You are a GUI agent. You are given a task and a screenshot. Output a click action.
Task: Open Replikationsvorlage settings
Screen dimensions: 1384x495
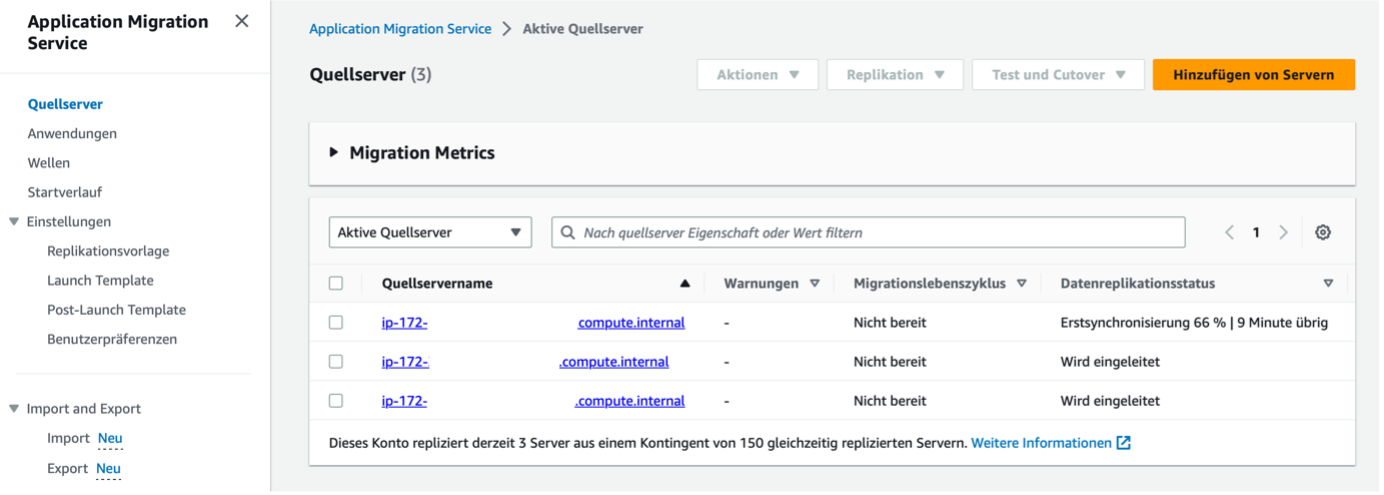(x=108, y=251)
